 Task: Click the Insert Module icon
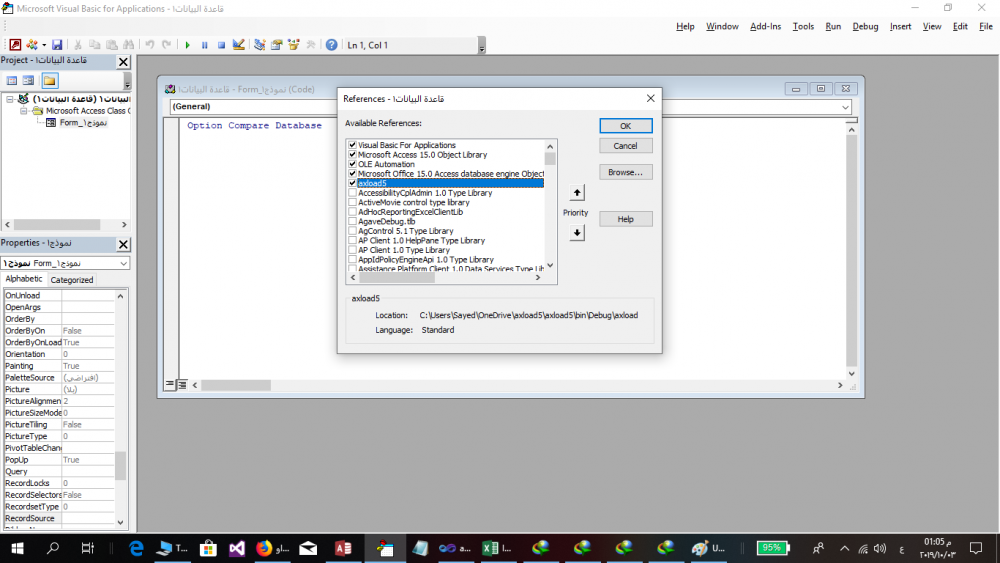click(31, 45)
